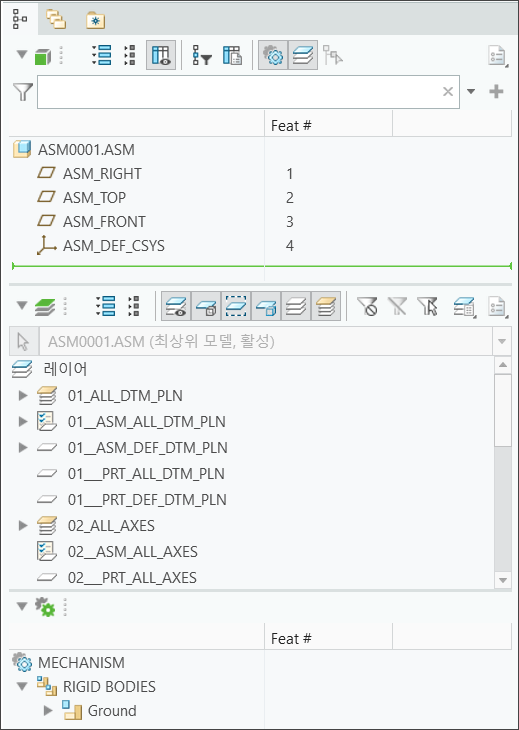Toggle the layer tree display button
This screenshot has width=519, height=730.
[x=303, y=55]
